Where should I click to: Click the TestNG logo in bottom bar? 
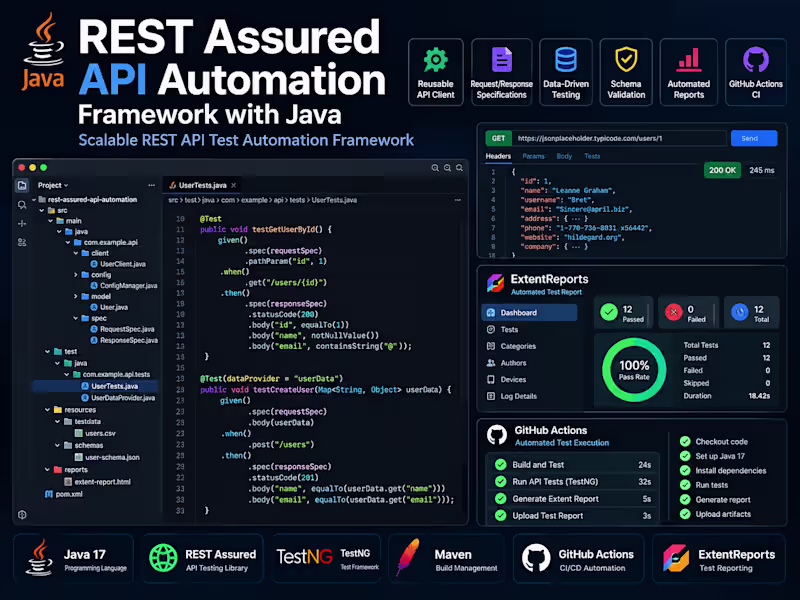pyautogui.click(x=304, y=557)
